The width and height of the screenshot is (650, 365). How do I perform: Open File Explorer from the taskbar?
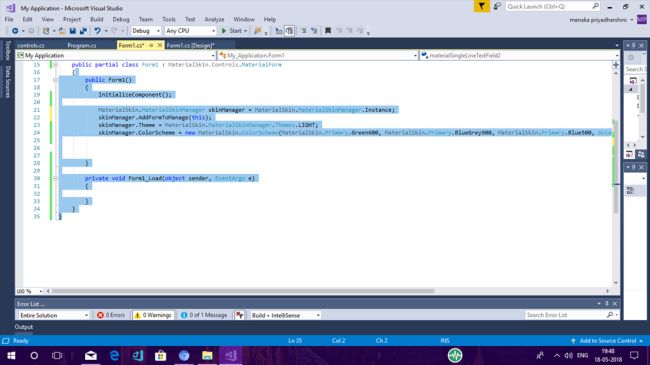pyautogui.click(x=207, y=355)
